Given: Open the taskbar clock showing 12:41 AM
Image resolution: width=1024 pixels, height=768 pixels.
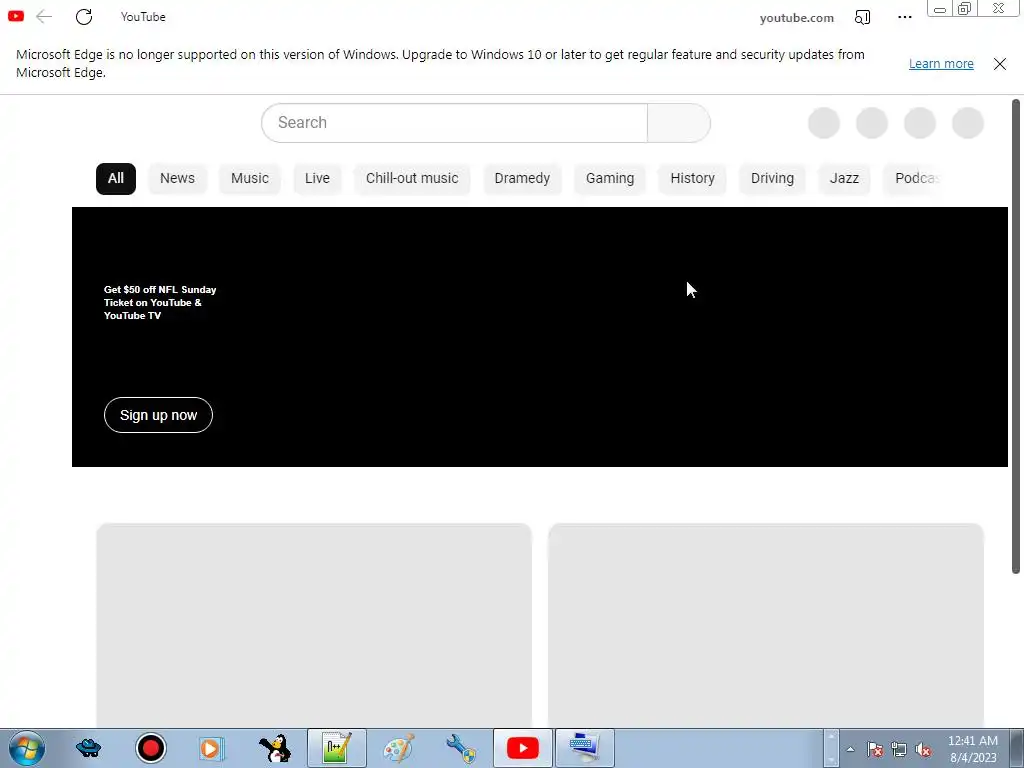Looking at the screenshot, I should pos(972,748).
